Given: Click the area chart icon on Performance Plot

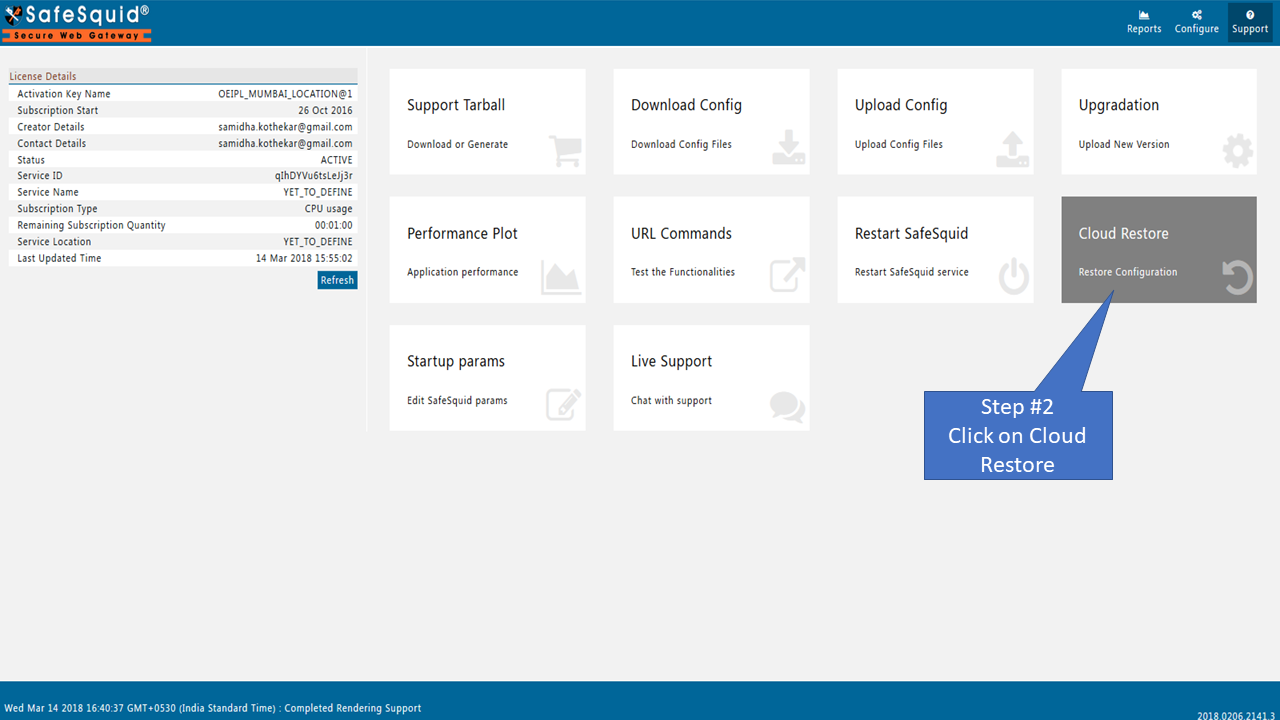Looking at the screenshot, I should point(561,277).
